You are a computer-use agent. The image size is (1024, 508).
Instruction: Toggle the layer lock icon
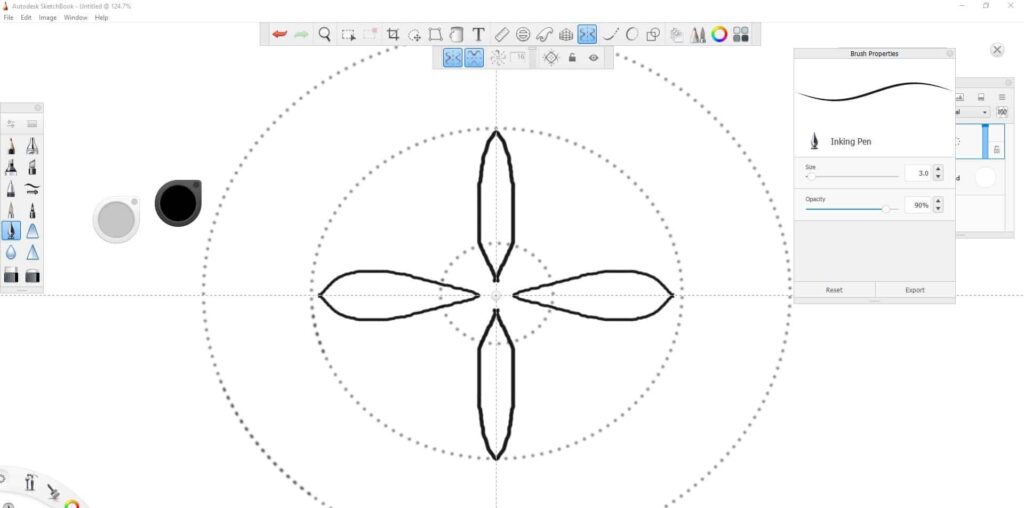[x=996, y=150]
